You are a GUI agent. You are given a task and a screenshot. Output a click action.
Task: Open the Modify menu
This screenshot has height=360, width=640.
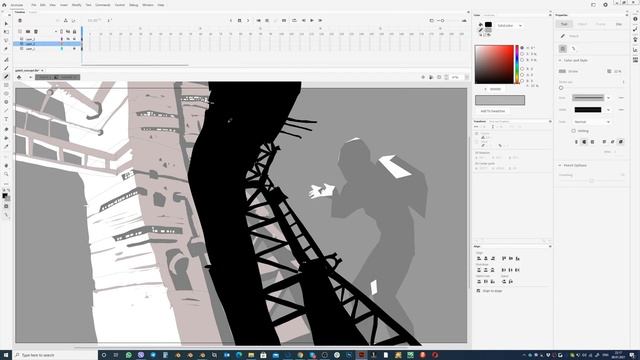(76, 5)
